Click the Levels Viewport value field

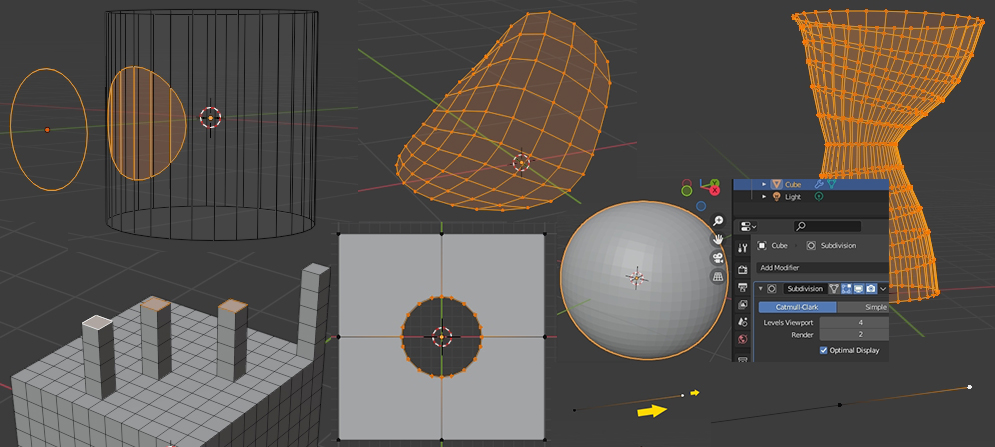tap(854, 323)
